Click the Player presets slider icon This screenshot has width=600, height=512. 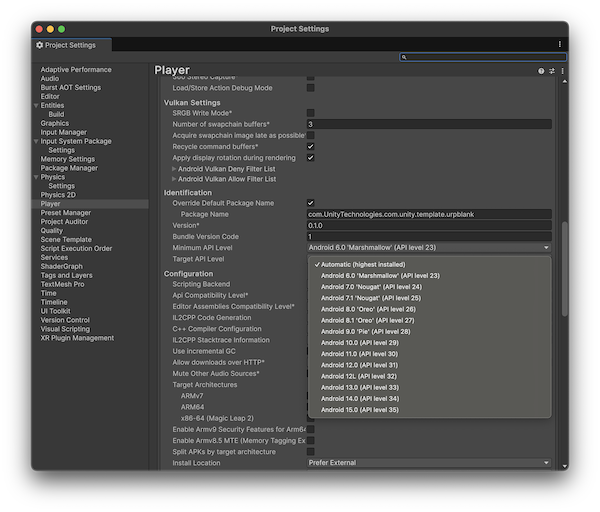click(x=551, y=71)
